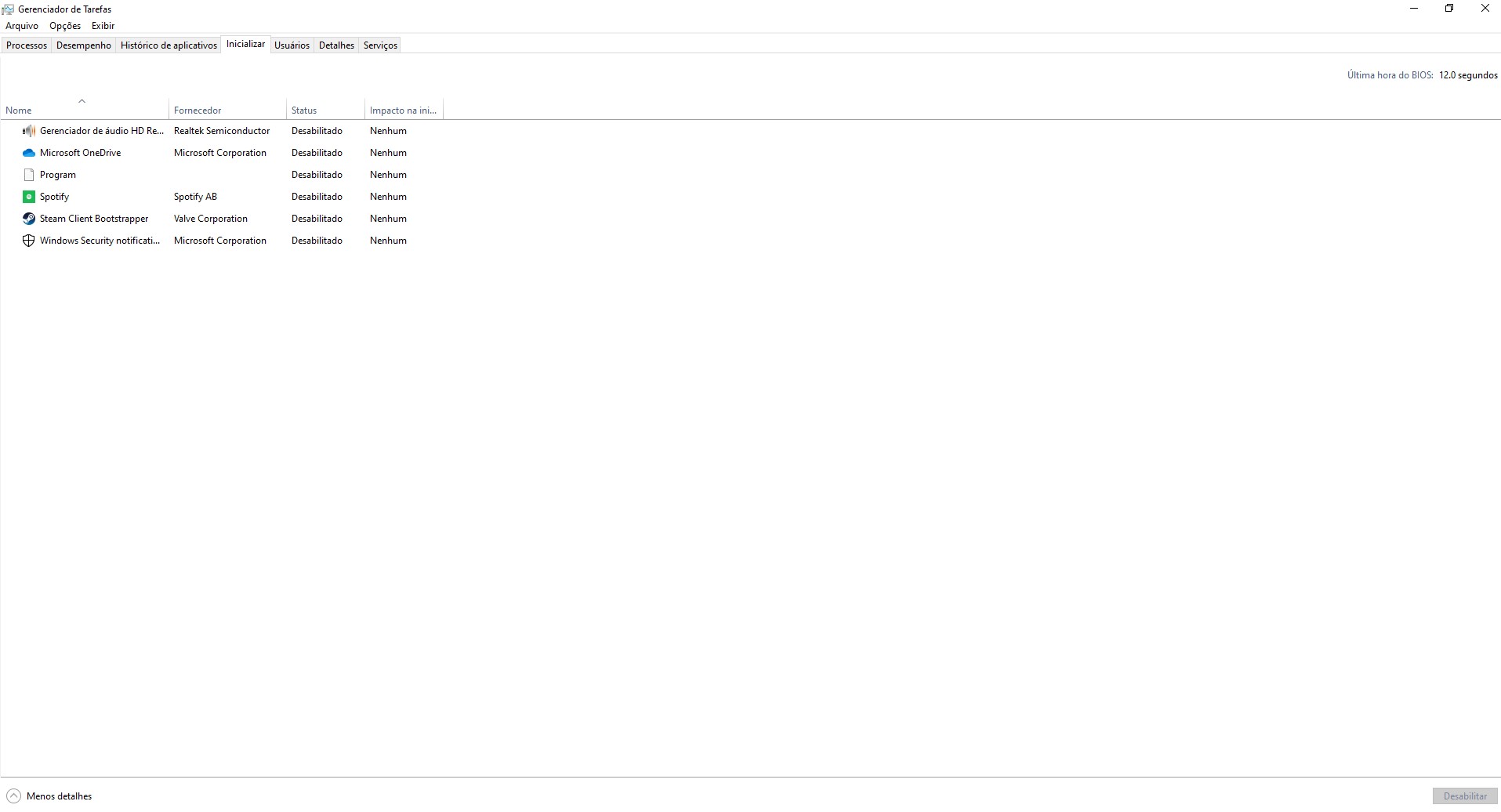The width and height of the screenshot is (1501, 812).
Task: Open the Arquivo menu
Action: [x=22, y=26]
